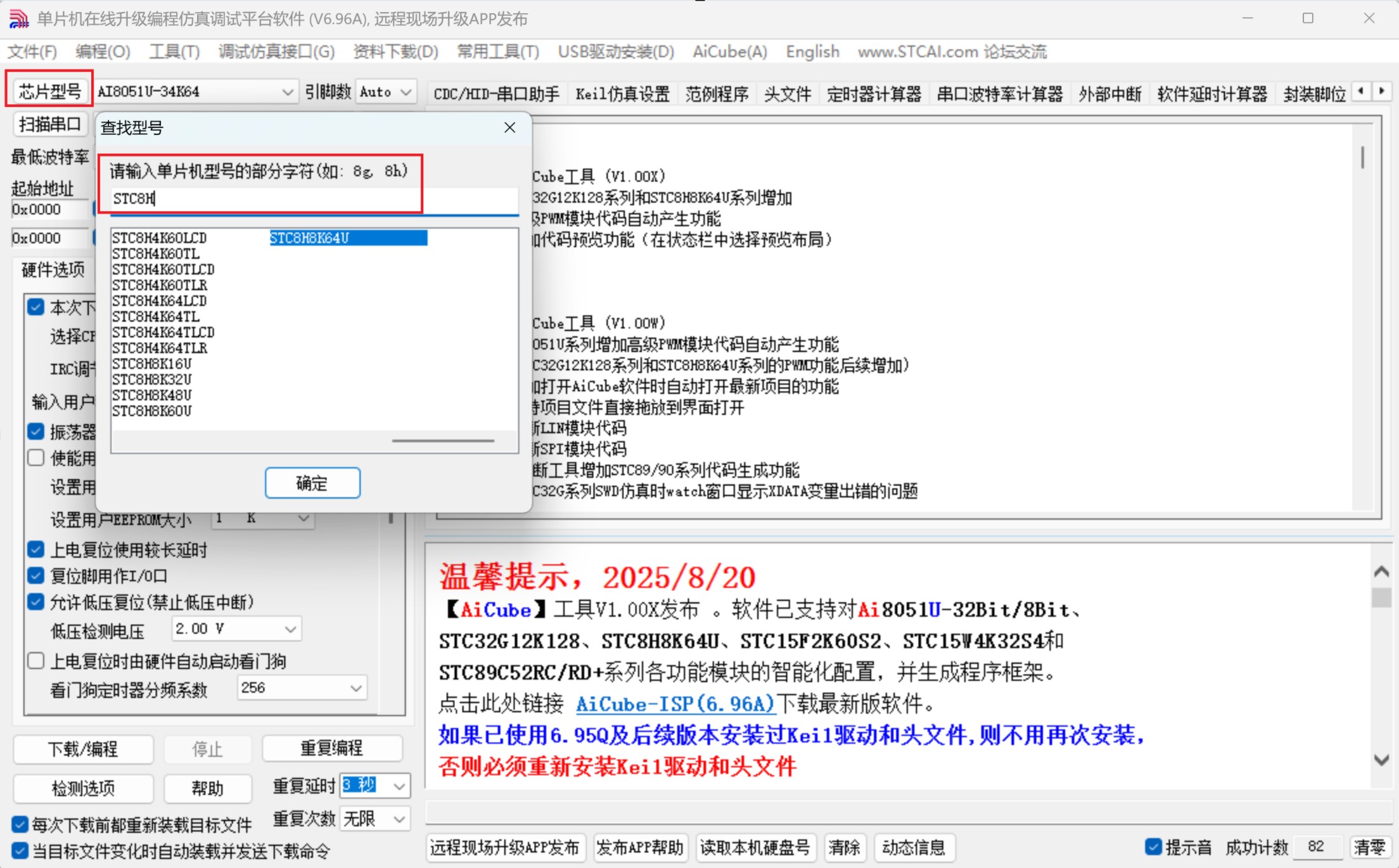Click notice panel scroll up arrow

tap(1381, 572)
